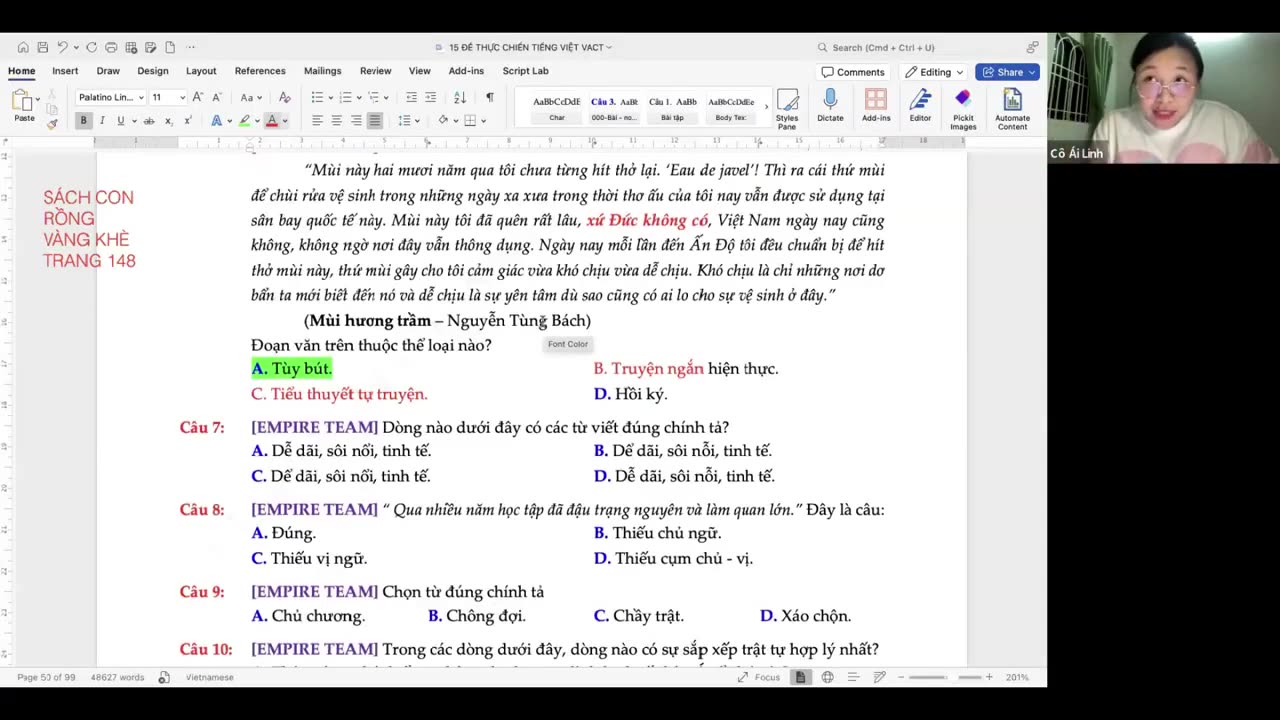Open the Add-ins ribbon icon

click(x=876, y=105)
